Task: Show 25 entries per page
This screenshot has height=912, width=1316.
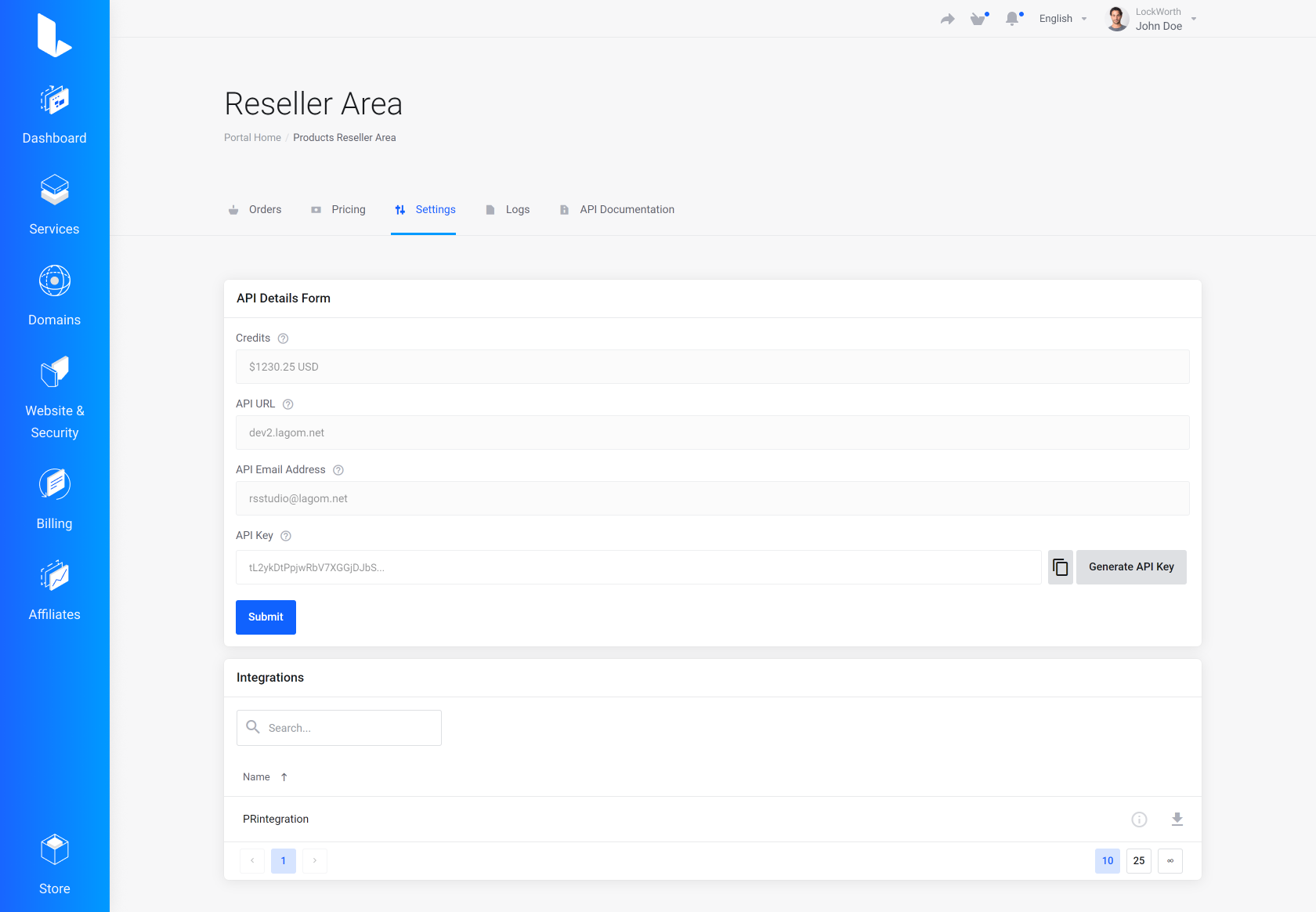Action: pyautogui.click(x=1139, y=861)
